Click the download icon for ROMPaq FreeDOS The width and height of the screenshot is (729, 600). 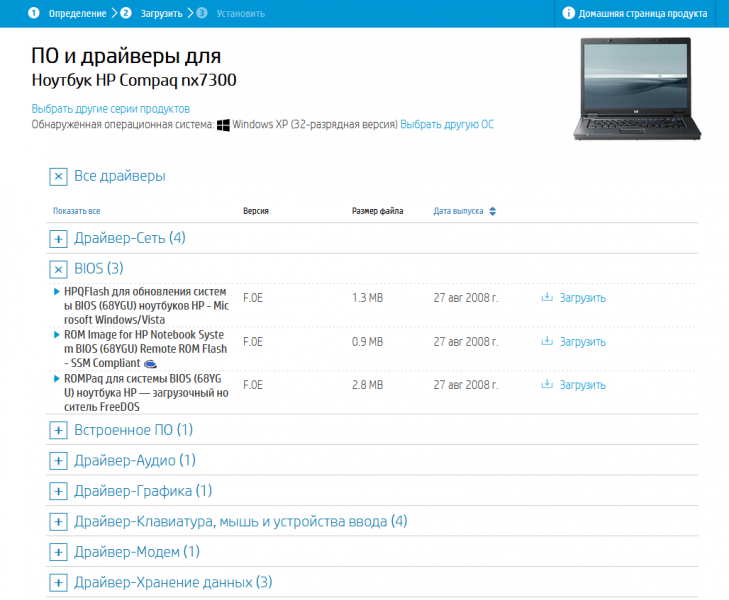click(x=546, y=385)
